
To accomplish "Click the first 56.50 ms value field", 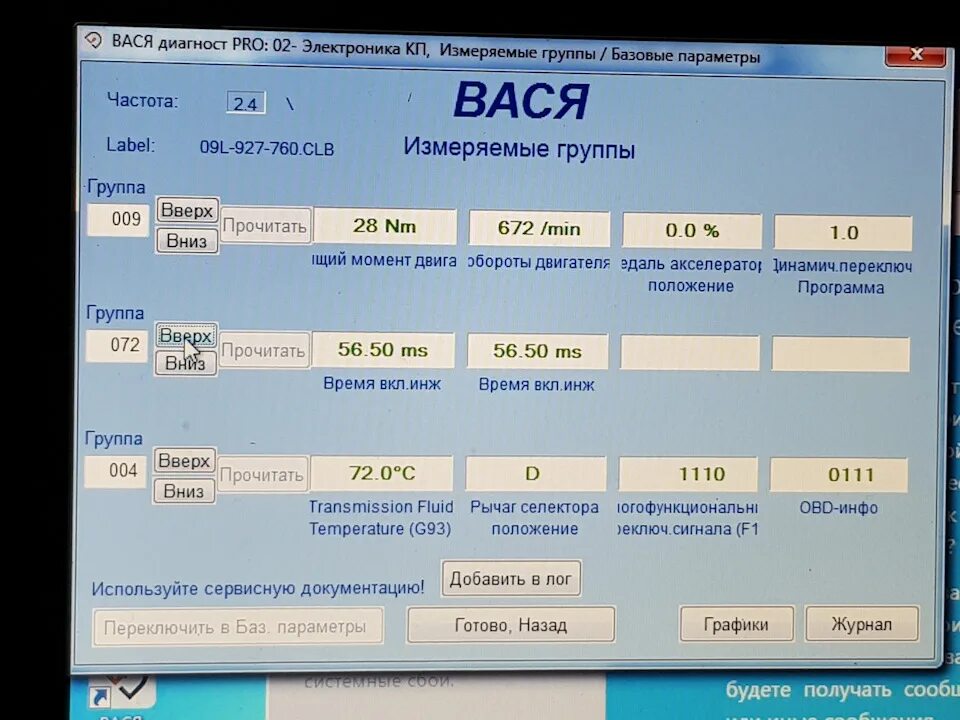I will pos(383,350).
